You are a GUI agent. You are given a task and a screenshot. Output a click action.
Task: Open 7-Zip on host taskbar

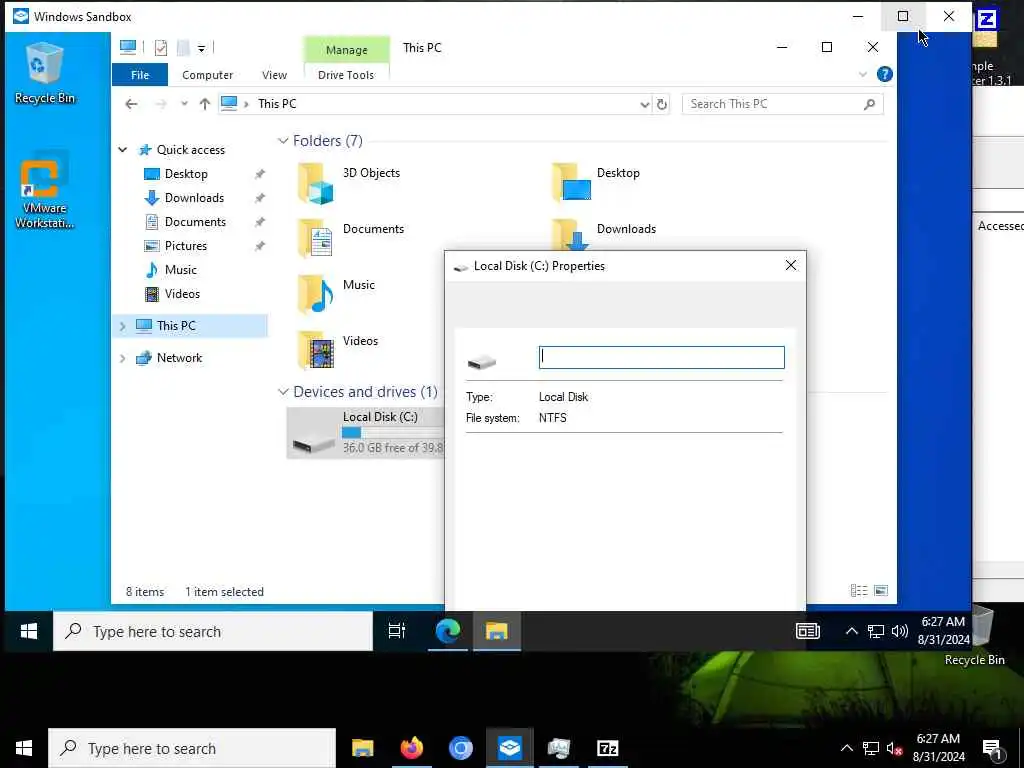click(607, 748)
